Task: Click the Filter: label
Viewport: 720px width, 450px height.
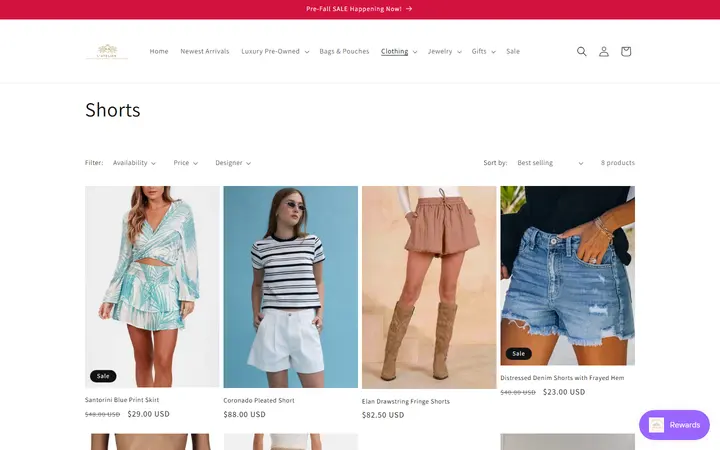Action: [94, 163]
